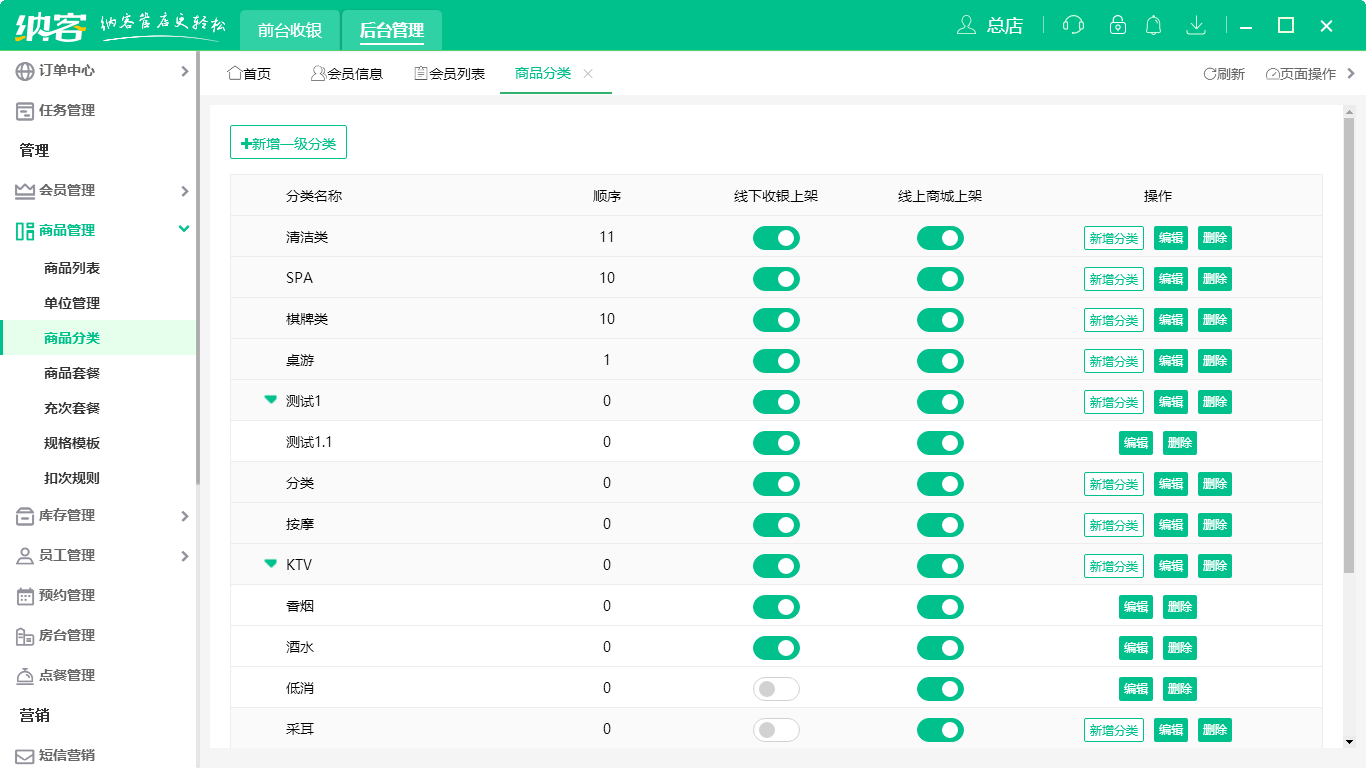Click the 房台管理 building icon
The image size is (1366, 768).
(25, 636)
